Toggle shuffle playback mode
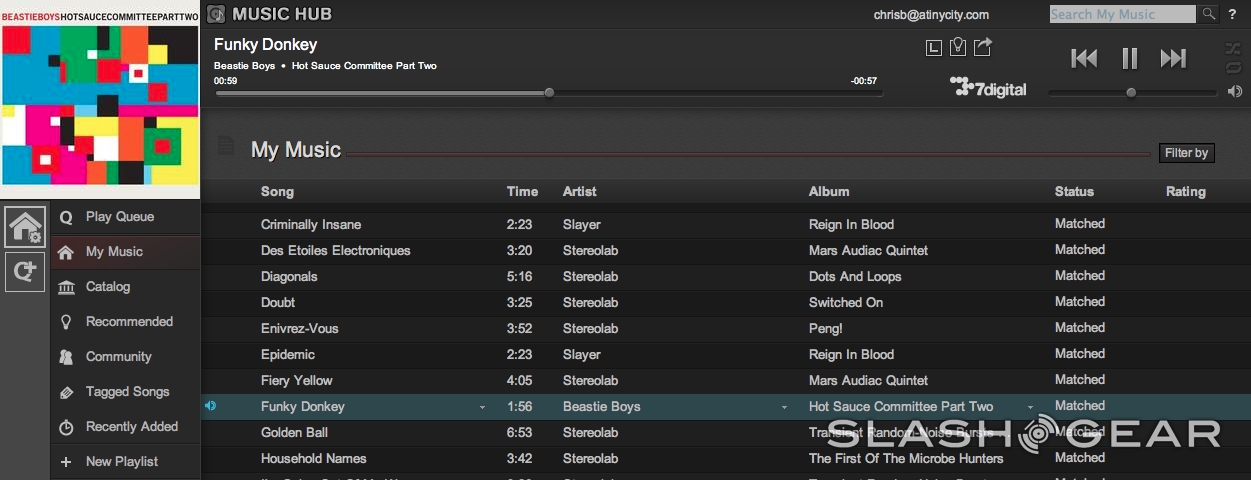Screen dimensions: 1251x480 tap(1233, 48)
